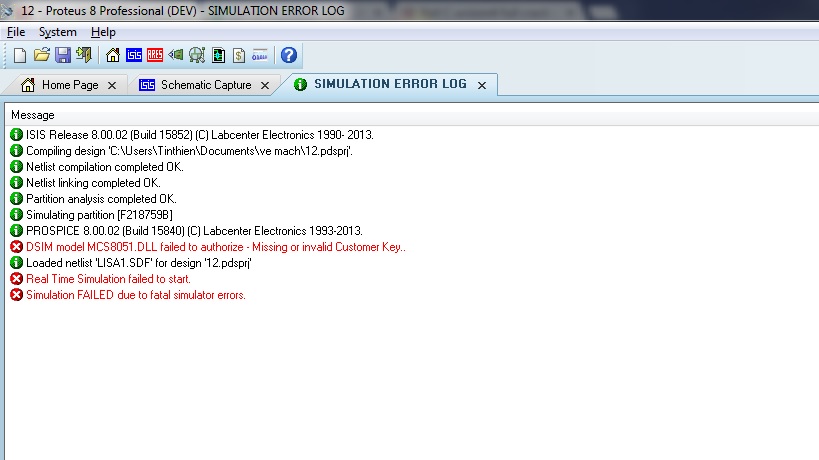Viewport: 819px width, 460px height.
Task: Click the Proteus application icon in title bar
Action: pos(6,10)
